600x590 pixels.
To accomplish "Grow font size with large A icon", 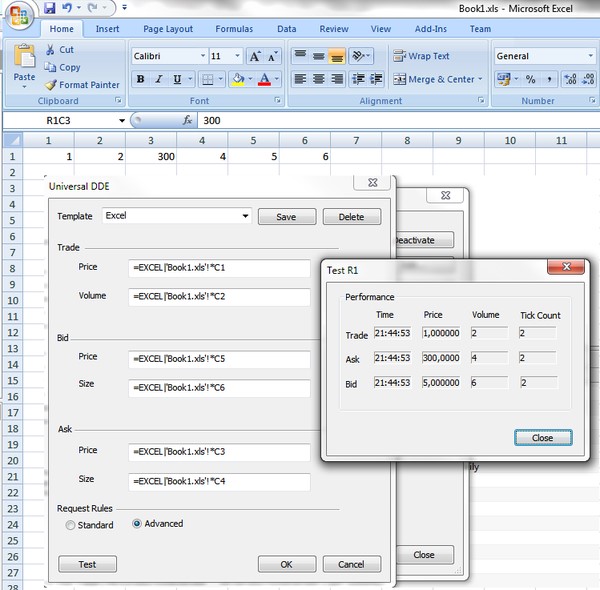I will (255, 56).
